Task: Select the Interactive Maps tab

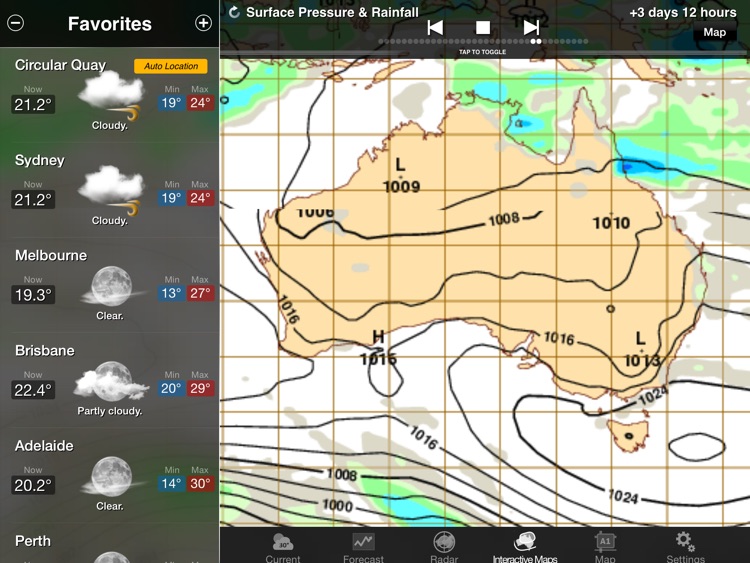Action: (525, 548)
